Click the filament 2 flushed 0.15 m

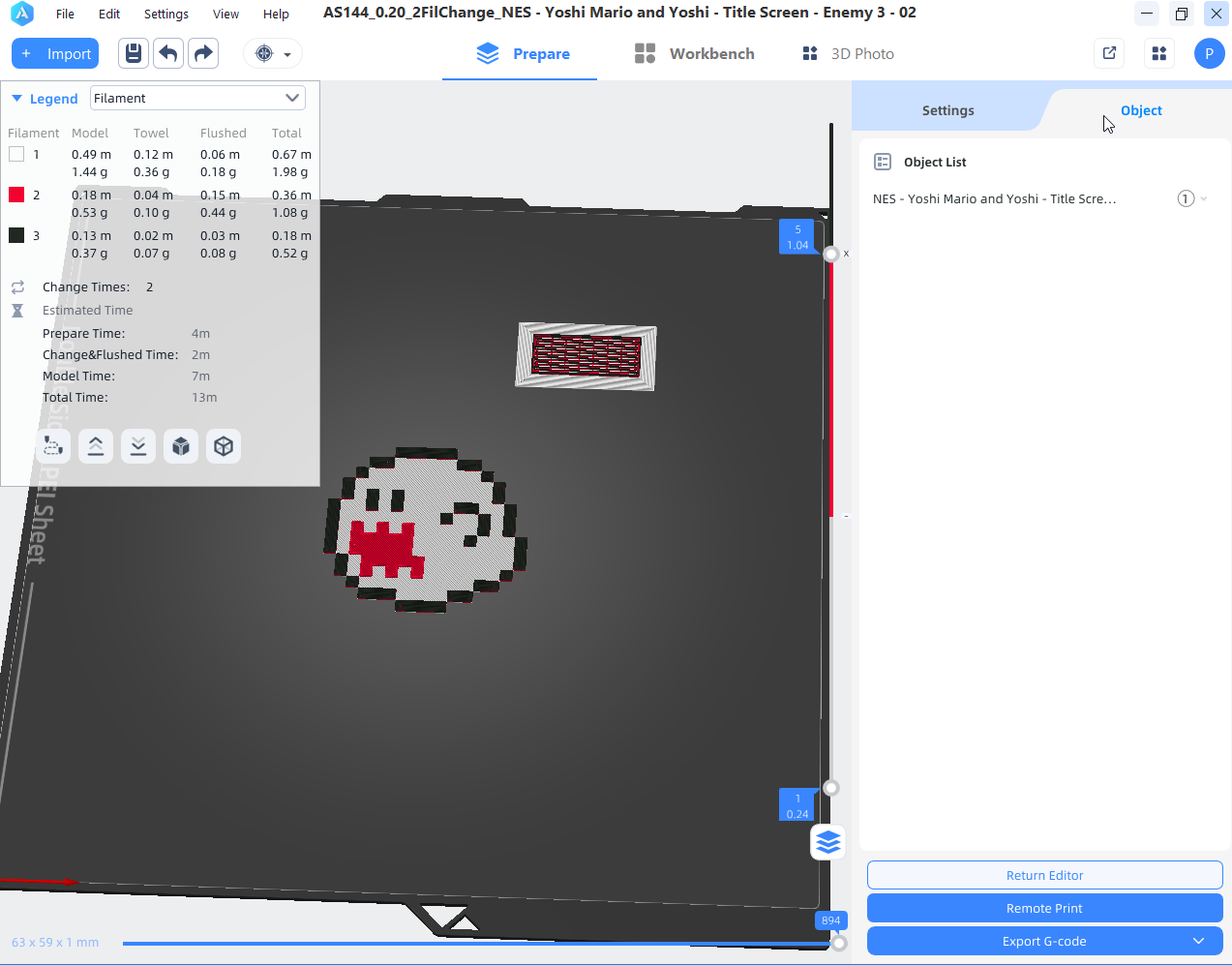point(220,196)
